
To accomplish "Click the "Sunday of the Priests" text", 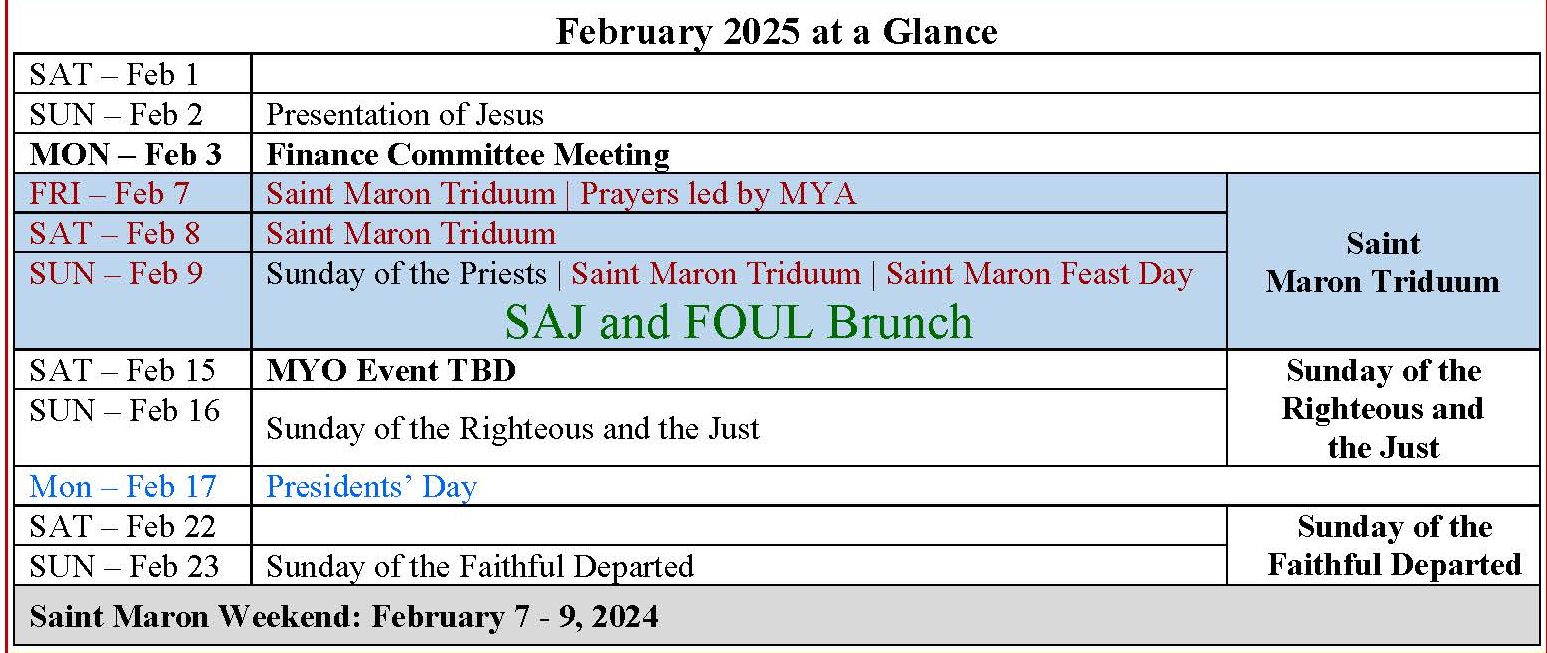I will click(406, 274).
